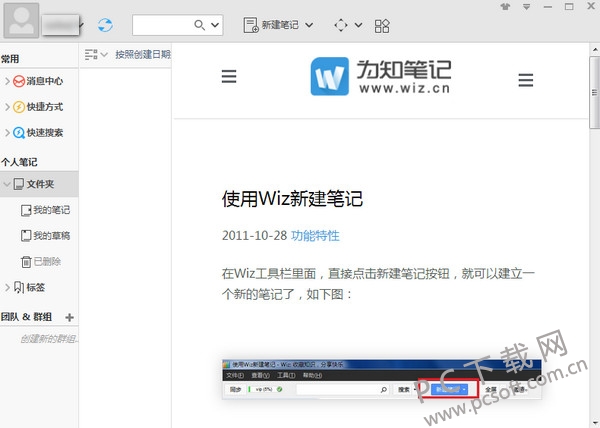
Task: Open dropdown next to fullscreen icon
Action: 358,25
